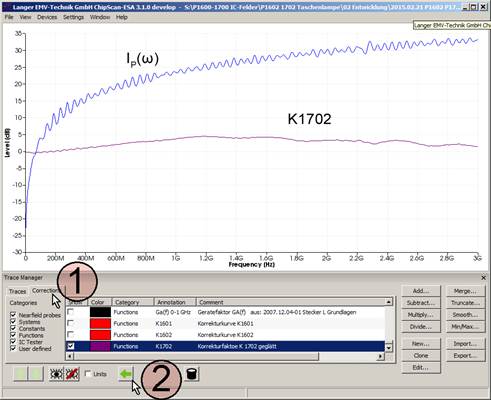491x400 pixels.
Task: Click the Smooth... button
Action: point(465,315)
